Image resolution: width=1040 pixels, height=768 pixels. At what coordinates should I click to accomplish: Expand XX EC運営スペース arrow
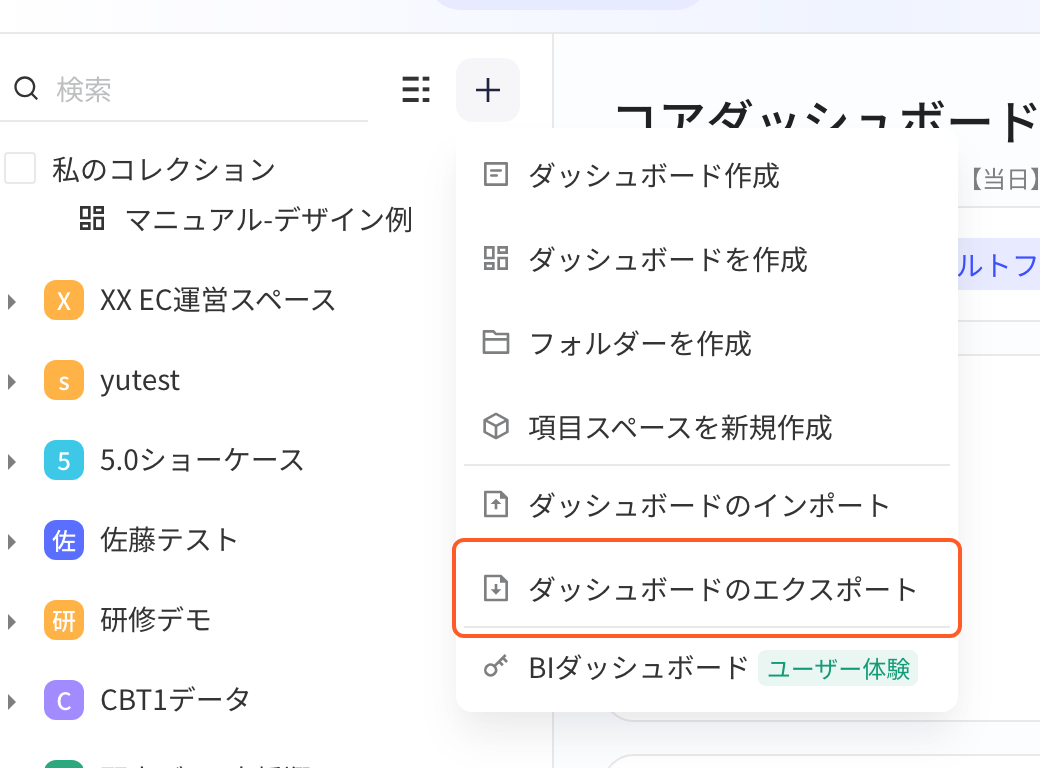(x=12, y=302)
